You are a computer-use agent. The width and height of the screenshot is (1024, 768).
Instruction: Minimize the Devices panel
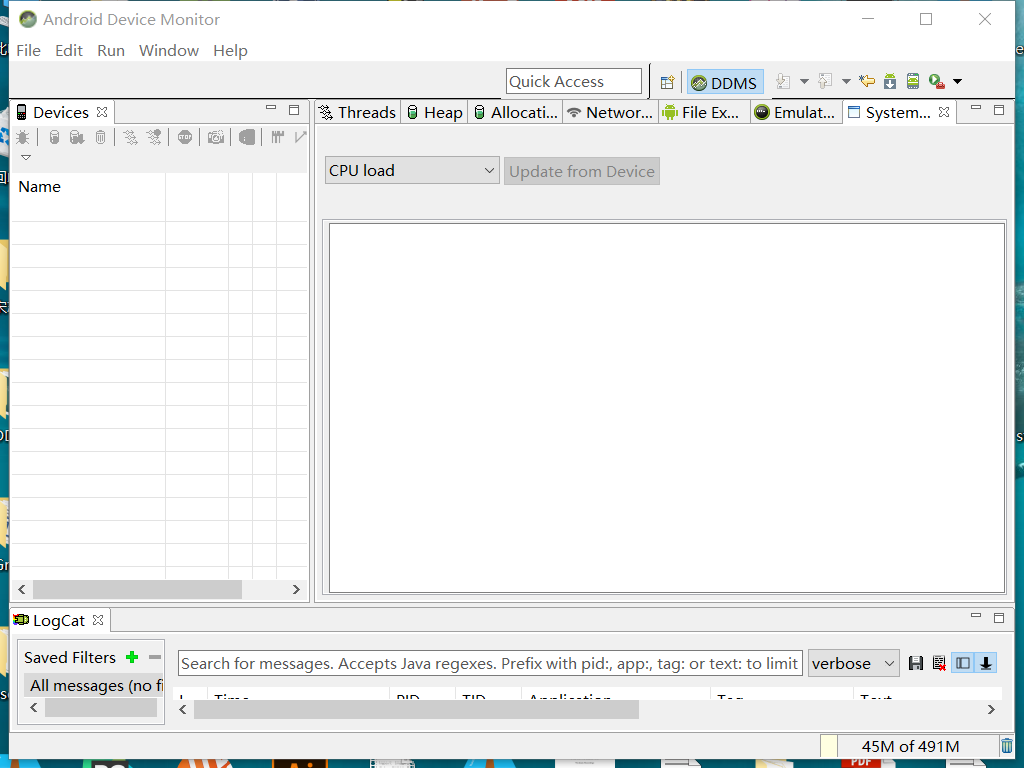(271, 108)
